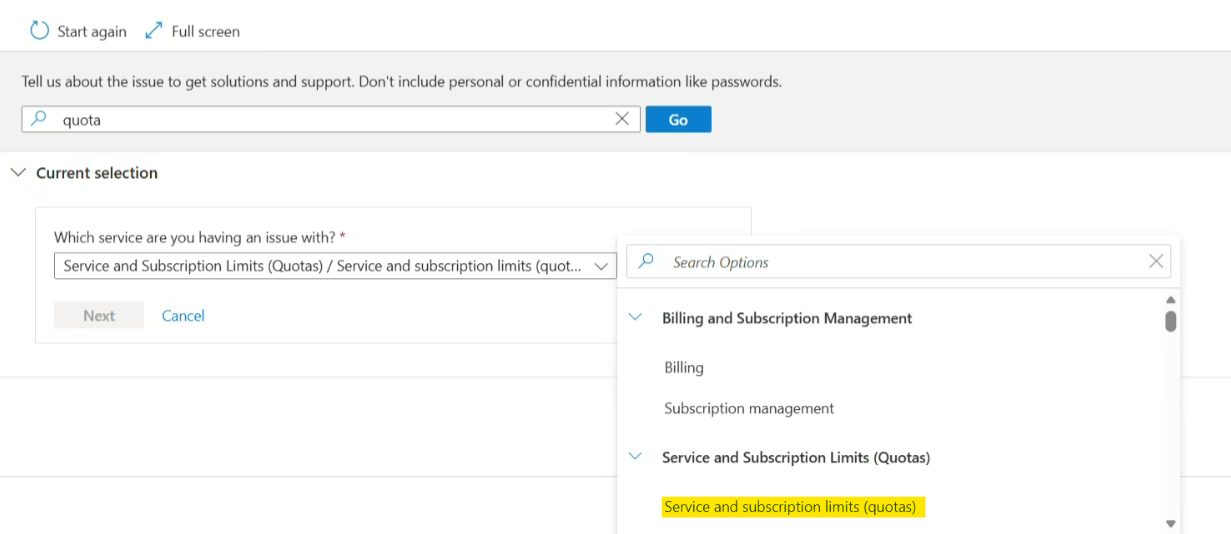
Task: Click the Full screen expand icon
Action: [153, 31]
